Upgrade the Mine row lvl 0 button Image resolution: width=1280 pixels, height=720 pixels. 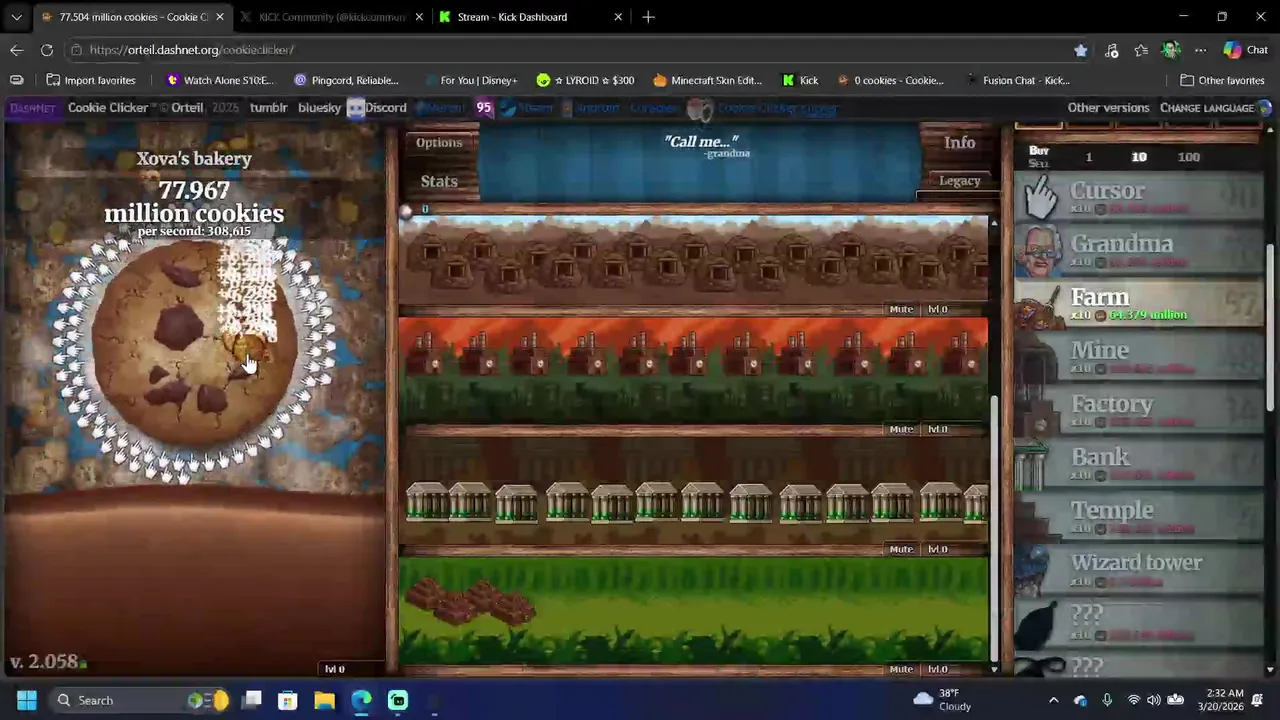pyautogui.click(x=937, y=309)
